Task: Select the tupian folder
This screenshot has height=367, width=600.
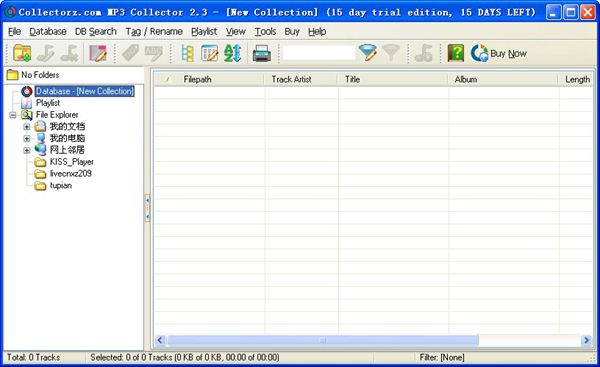Action: click(61, 186)
